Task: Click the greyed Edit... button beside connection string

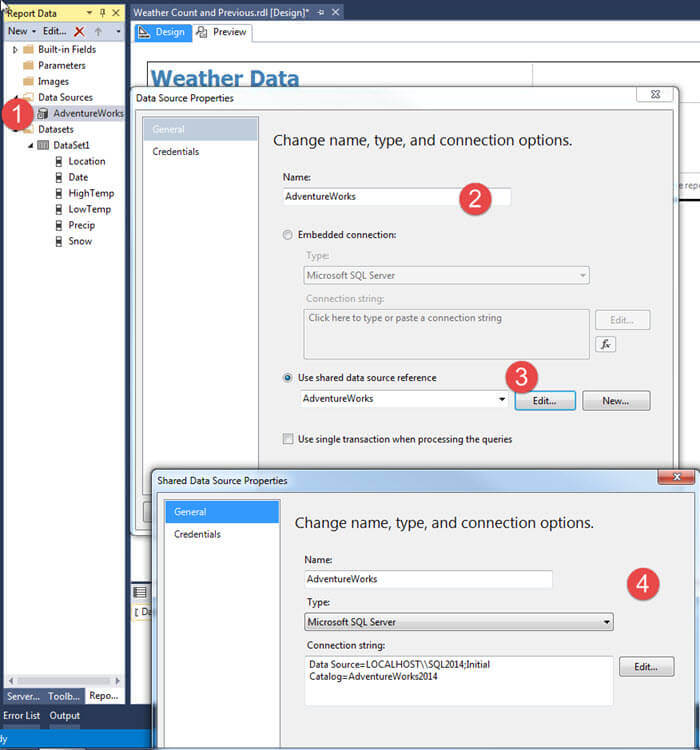Action: click(622, 320)
